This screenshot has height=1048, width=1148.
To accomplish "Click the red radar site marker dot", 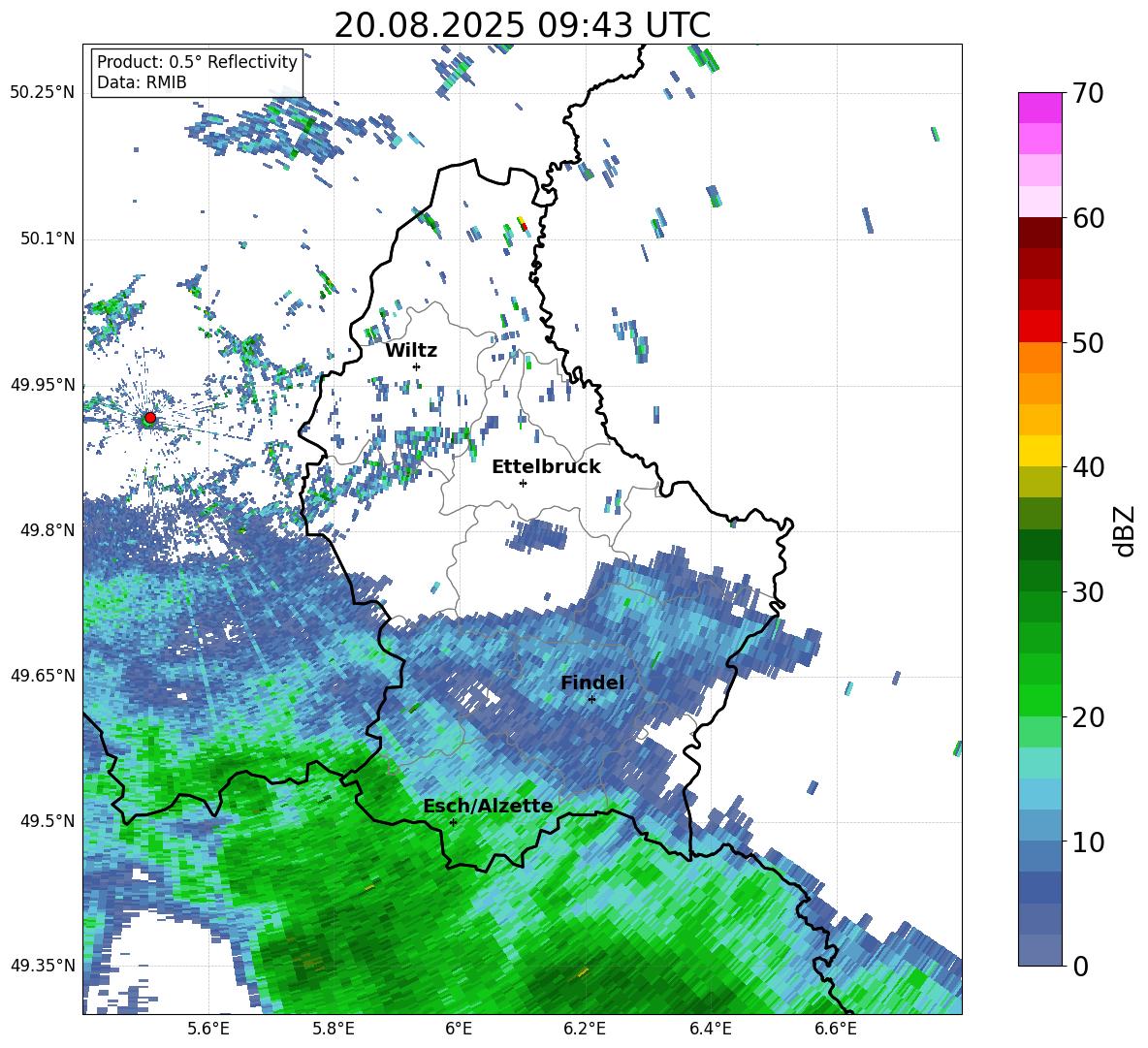I will [x=149, y=417].
